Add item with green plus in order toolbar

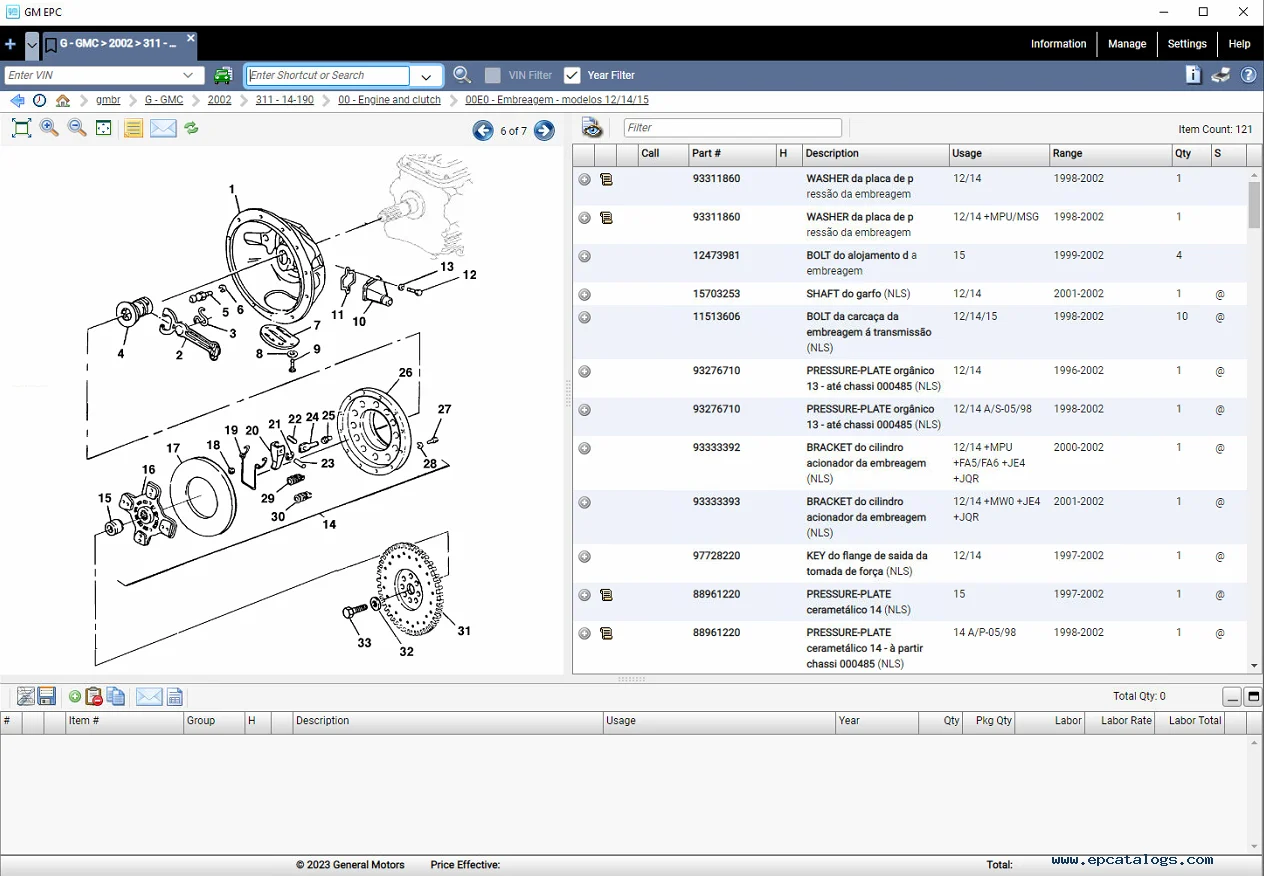(75, 697)
